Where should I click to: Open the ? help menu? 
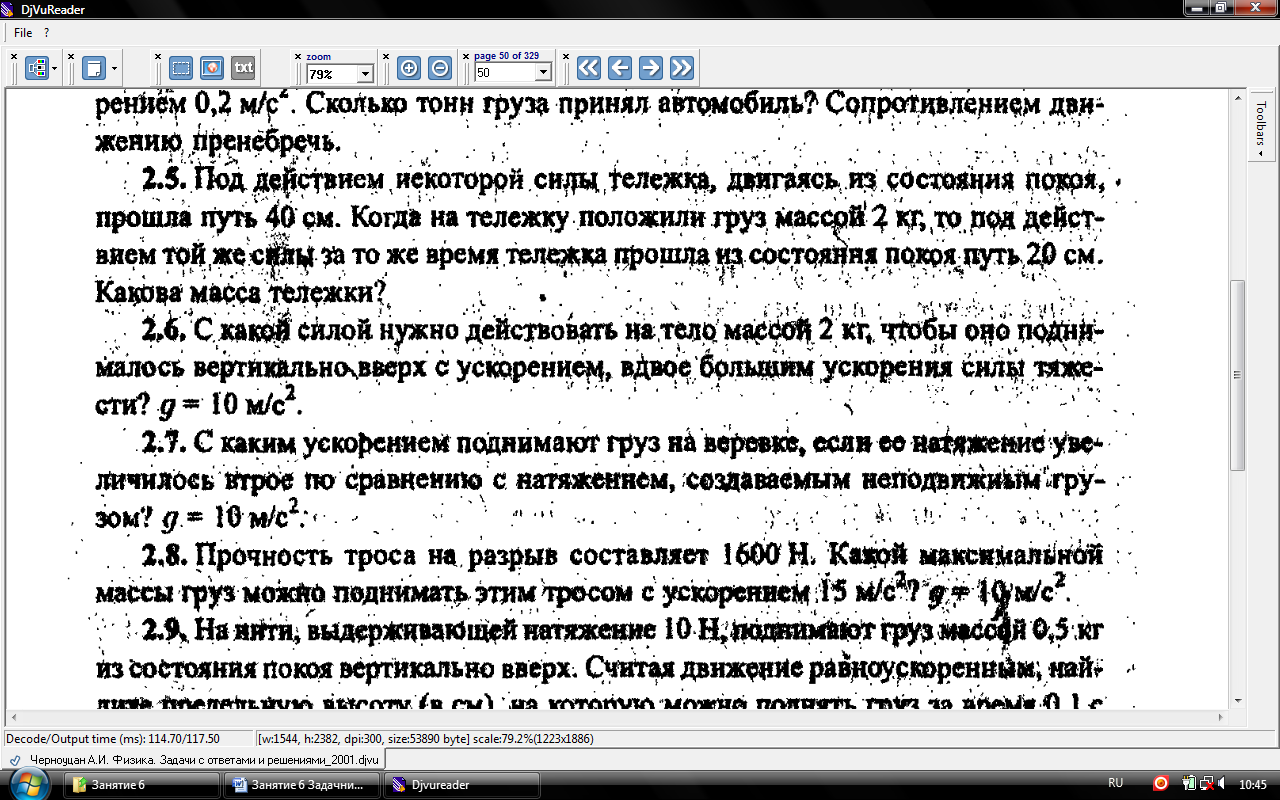coord(46,33)
